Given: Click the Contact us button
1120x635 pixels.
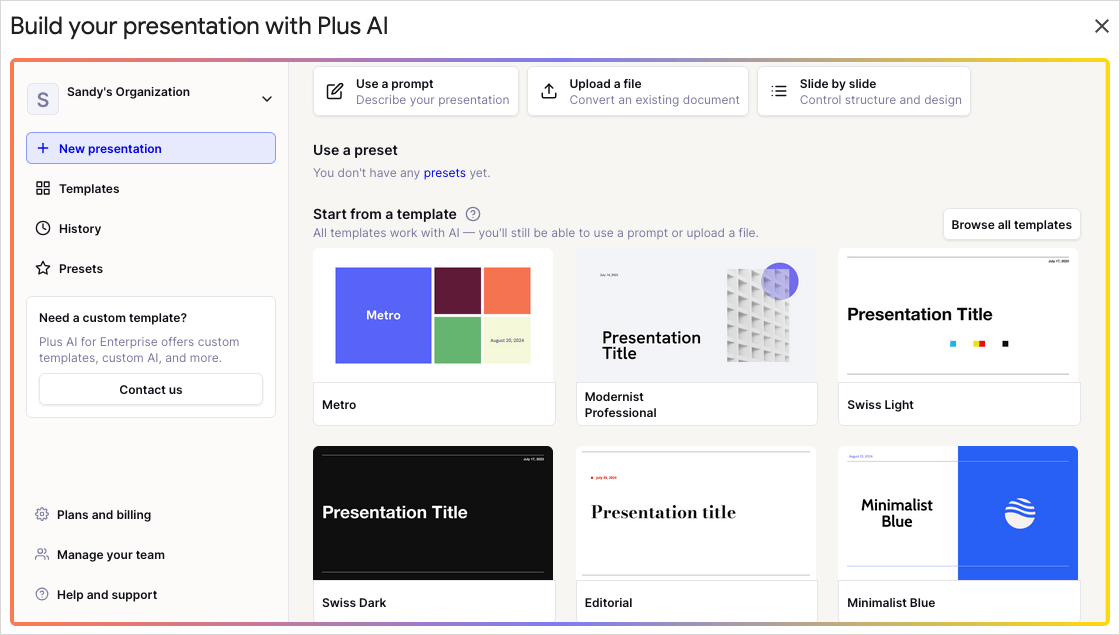Looking at the screenshot, I should coord(151,389).
